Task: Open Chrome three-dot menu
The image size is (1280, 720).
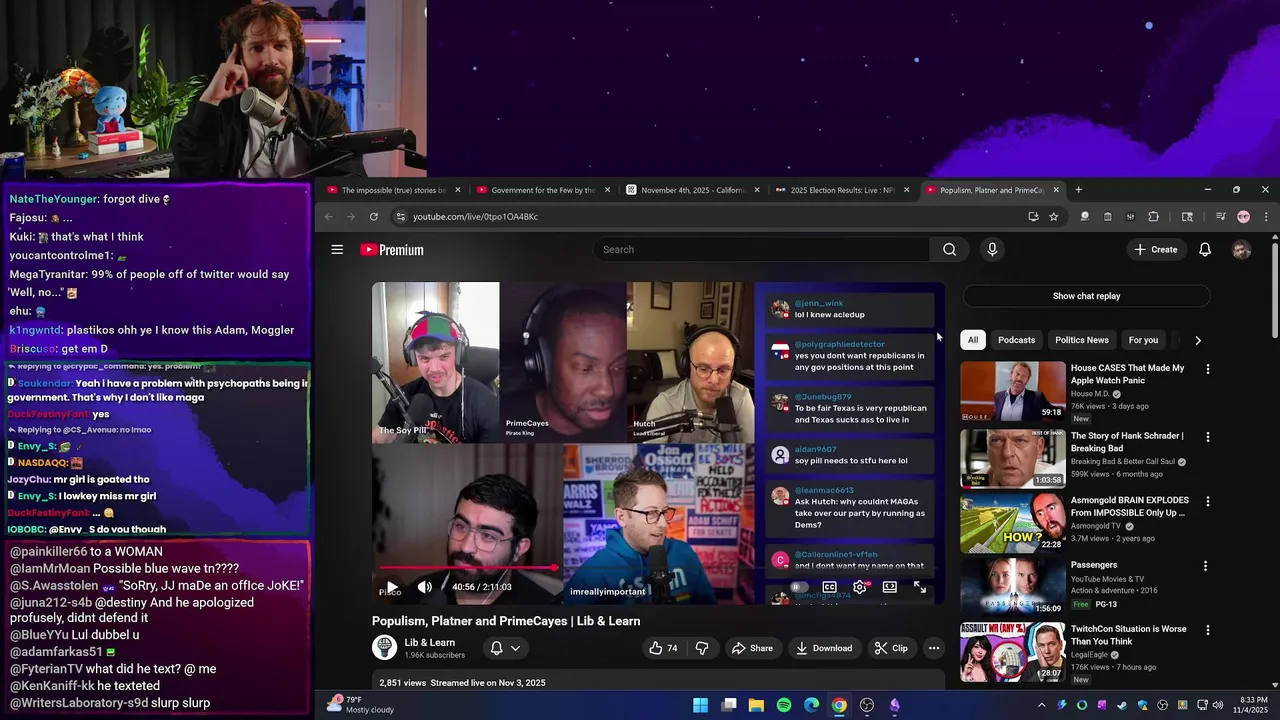Action: tap(1266, 217)
